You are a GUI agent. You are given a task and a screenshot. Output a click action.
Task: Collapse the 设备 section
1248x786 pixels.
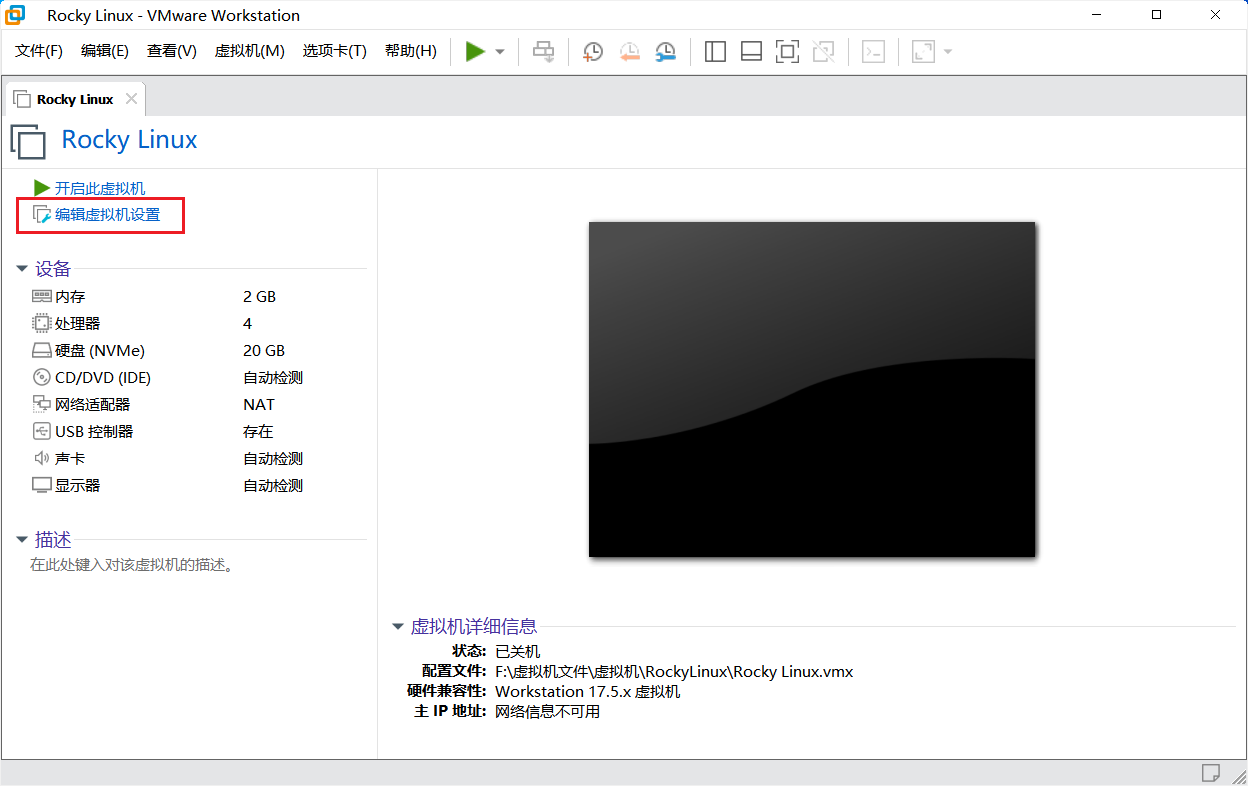[x=22, y=268]
